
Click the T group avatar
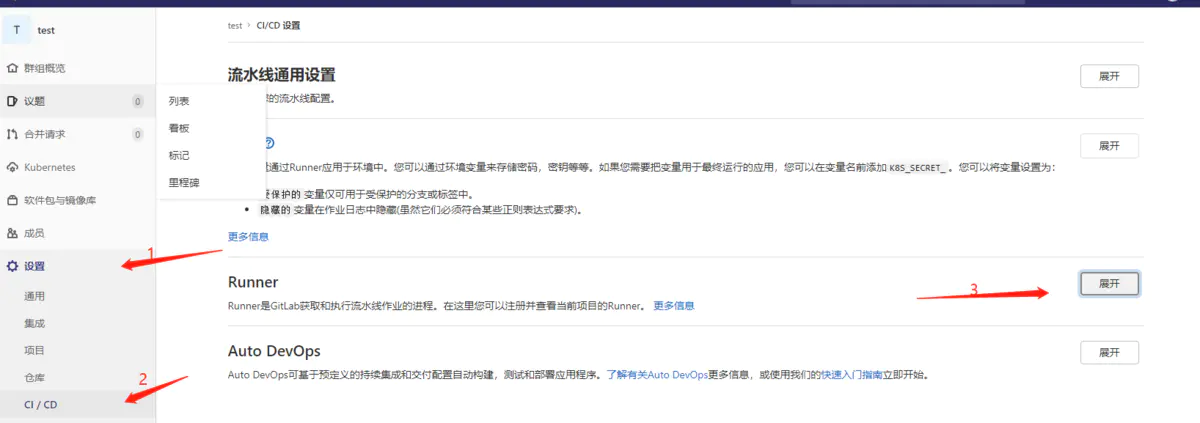(16, 30)
